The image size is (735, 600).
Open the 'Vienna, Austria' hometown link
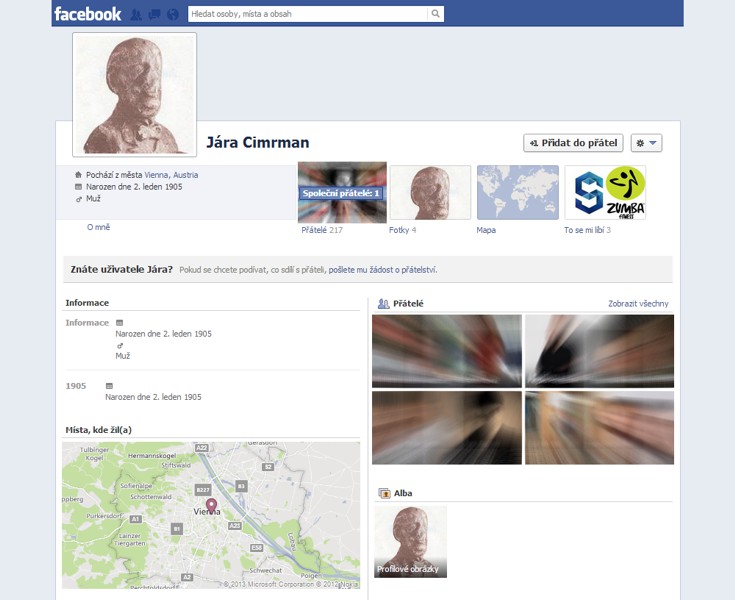tap(171, 175)
